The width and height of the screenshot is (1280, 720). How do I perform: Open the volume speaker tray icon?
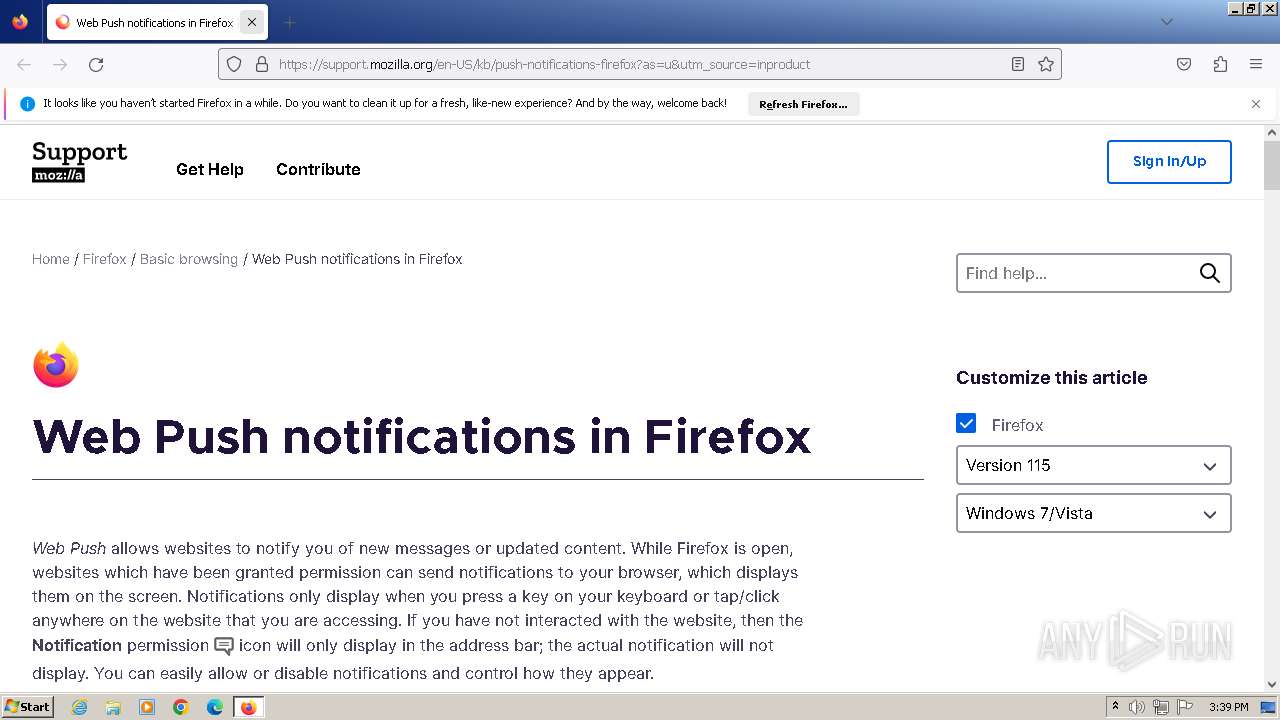[x=1137, y=707]
